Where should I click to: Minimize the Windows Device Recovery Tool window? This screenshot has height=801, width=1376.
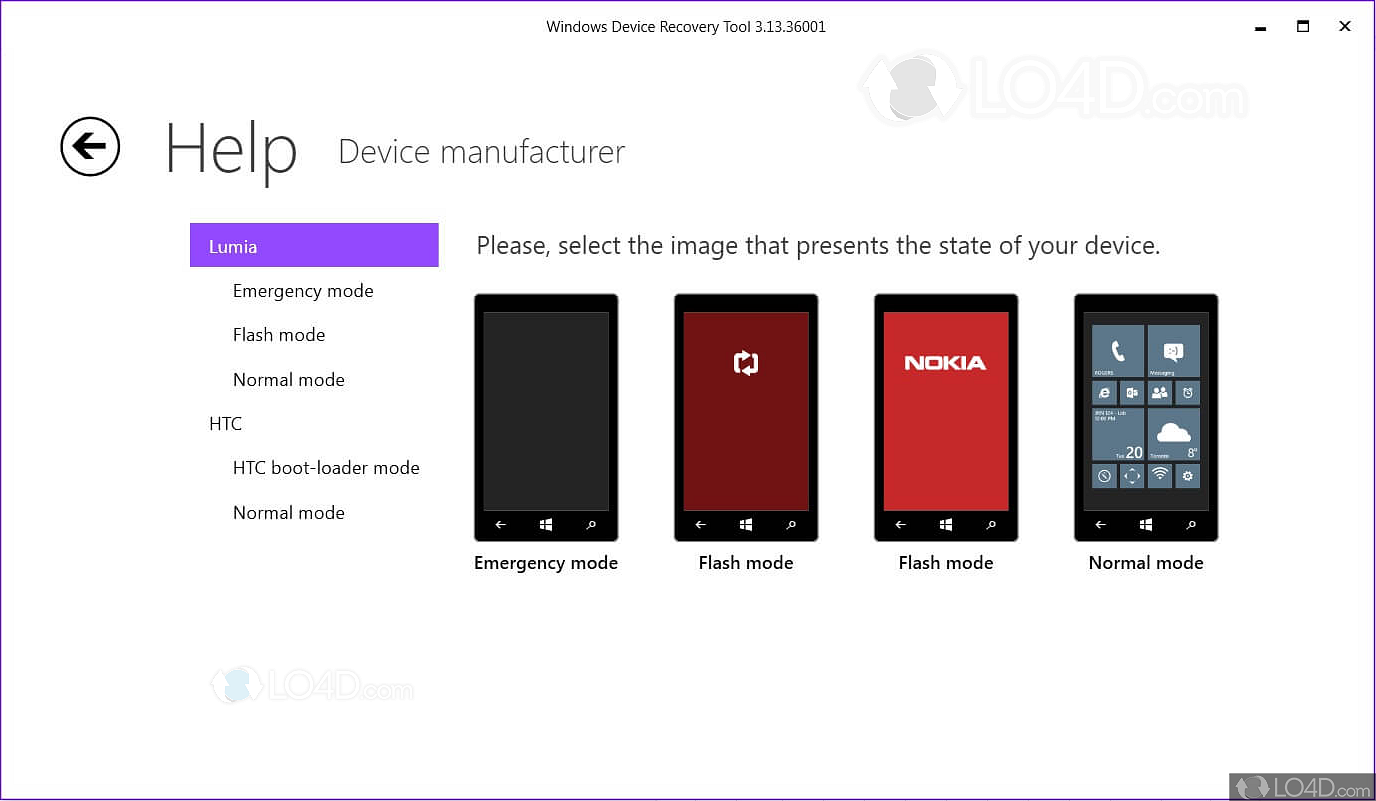[x=1260, y=27]
